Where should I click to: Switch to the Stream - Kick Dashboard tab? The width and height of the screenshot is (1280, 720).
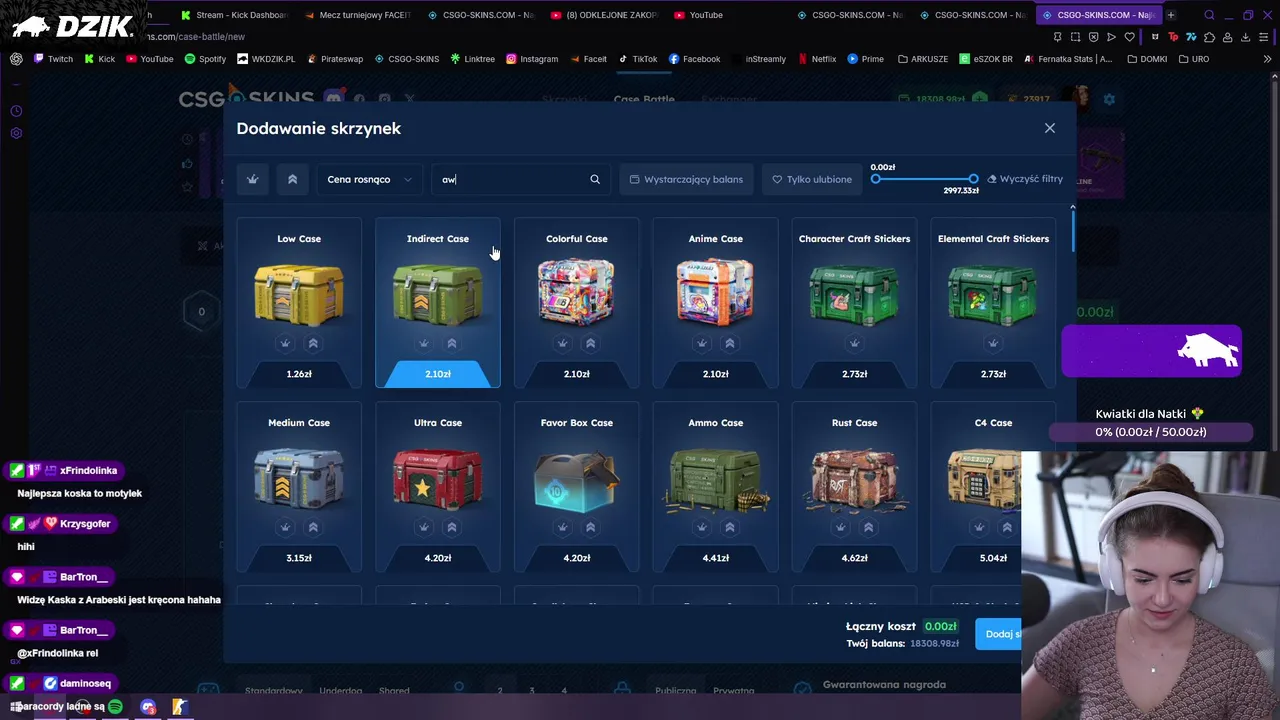234,15
